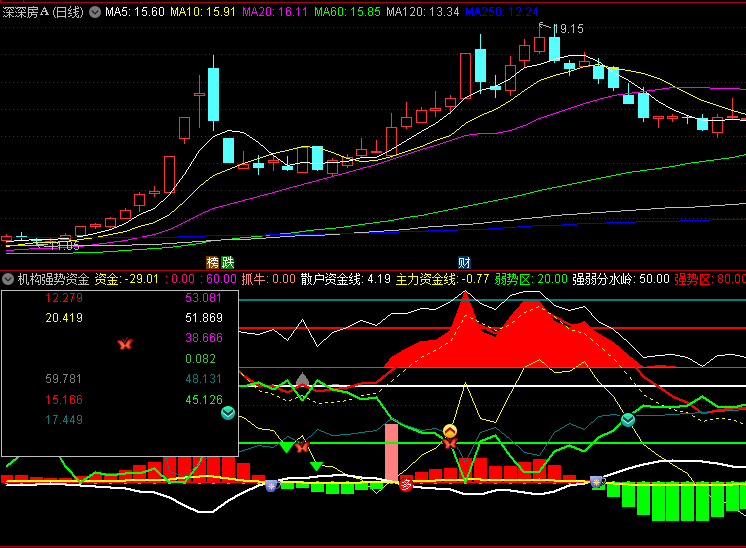Open the dropdown arrow next to 深深房A (日线)
The image size is (746, 548).
coord(95,12)
